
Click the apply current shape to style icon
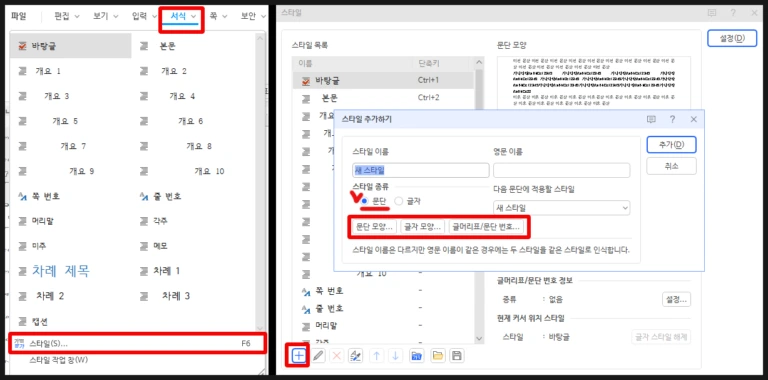tap(355, 356)
